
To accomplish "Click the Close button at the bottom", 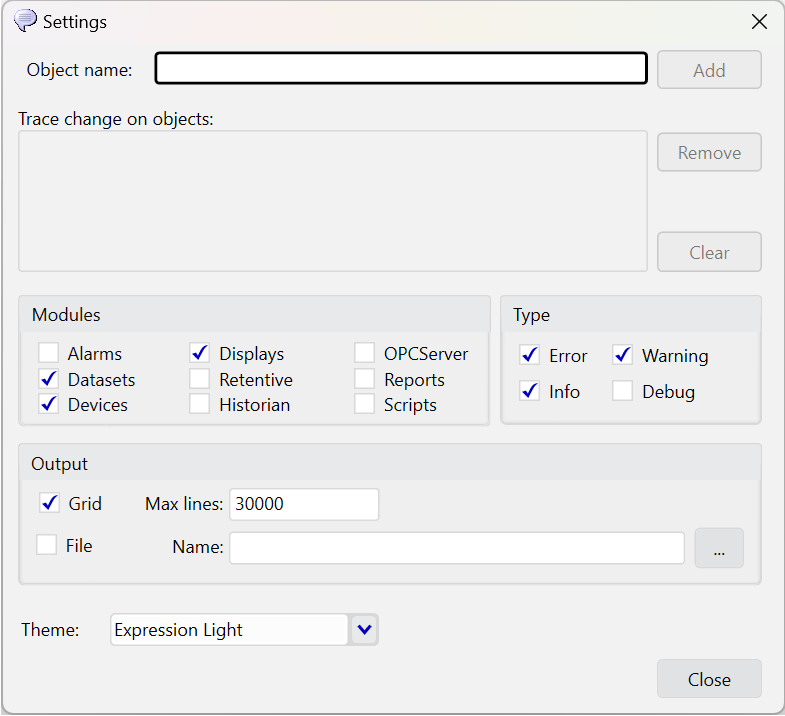I will coord(709,679).
